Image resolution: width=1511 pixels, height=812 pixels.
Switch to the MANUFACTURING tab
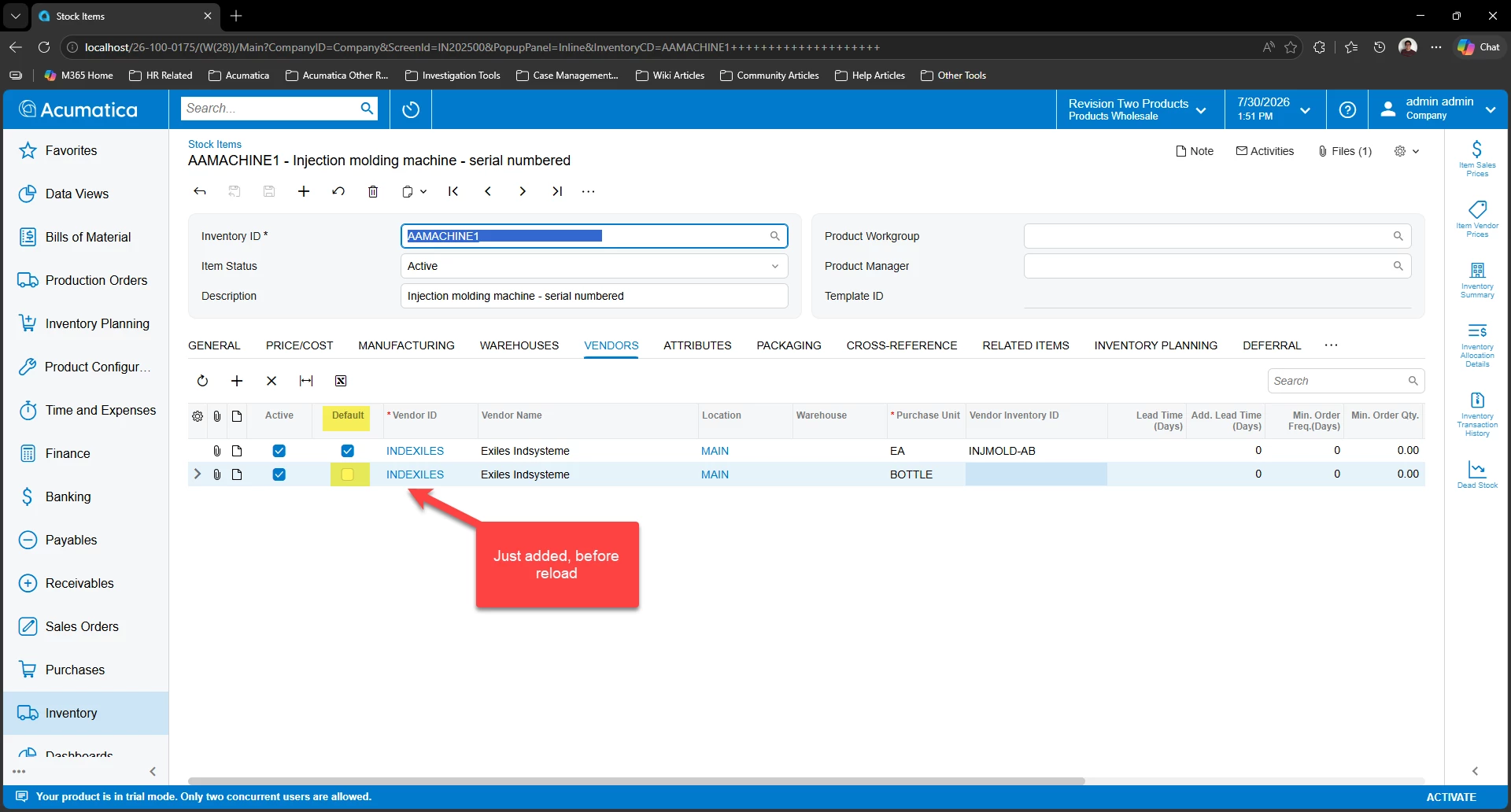coord(406,345)
